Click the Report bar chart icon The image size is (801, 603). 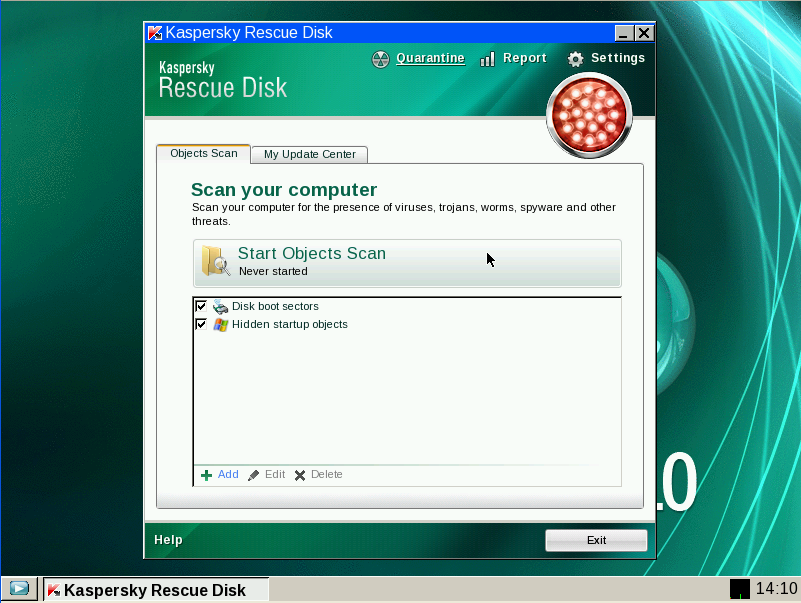pos(487,59)
